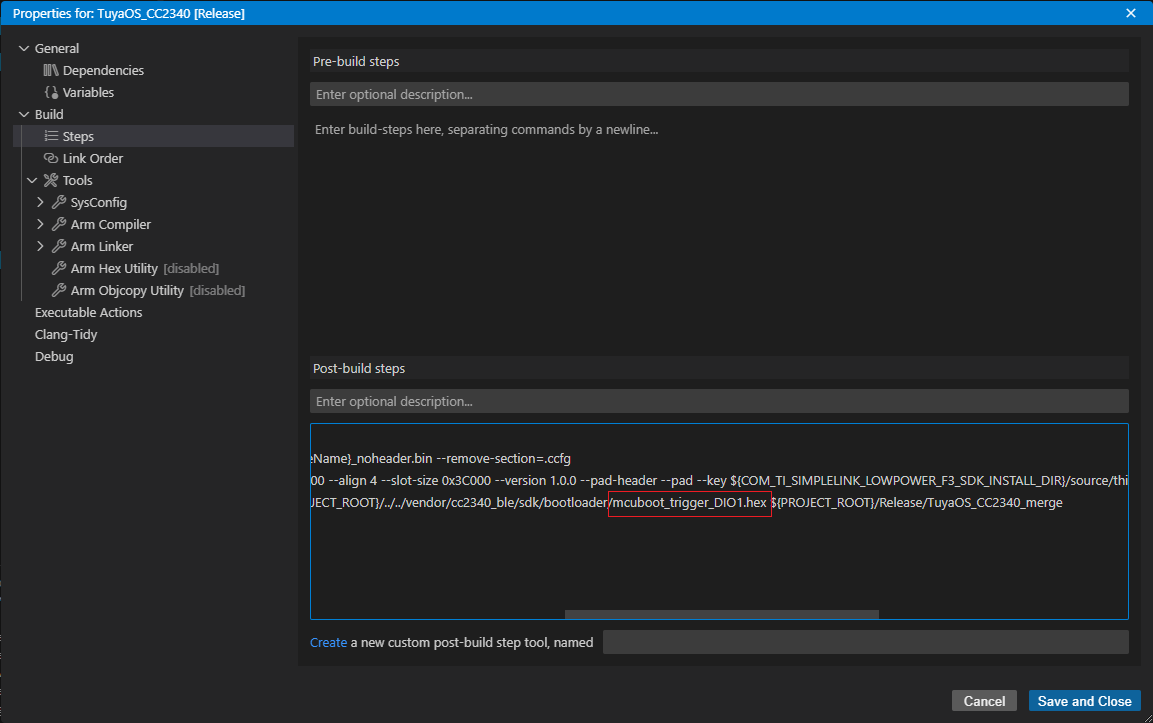Screen dimensions: 1153x723
Task: Click the Link Order chain icon
Action: click(x=51, y=158)
